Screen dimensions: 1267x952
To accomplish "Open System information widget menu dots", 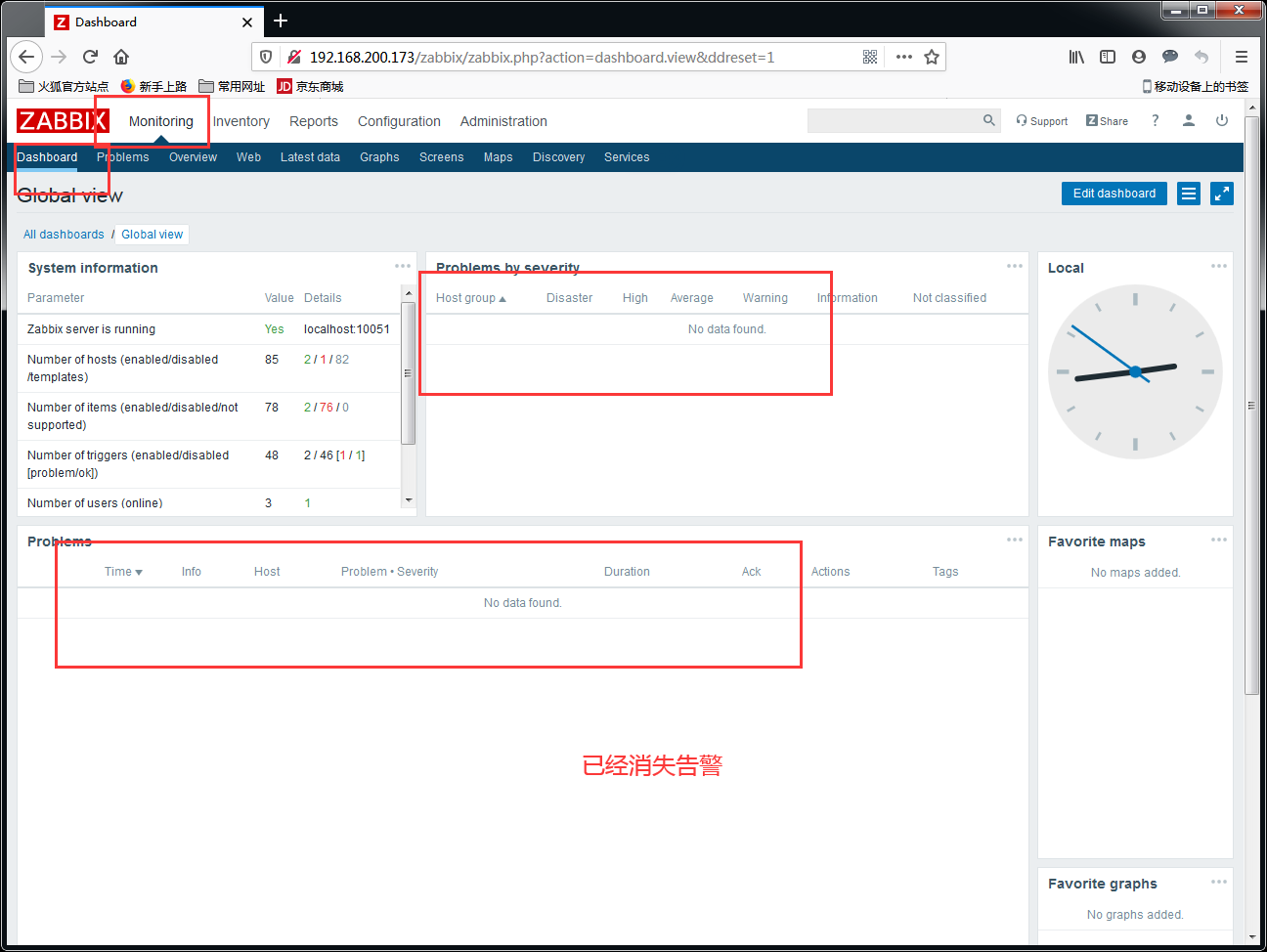I will [403, 266].
